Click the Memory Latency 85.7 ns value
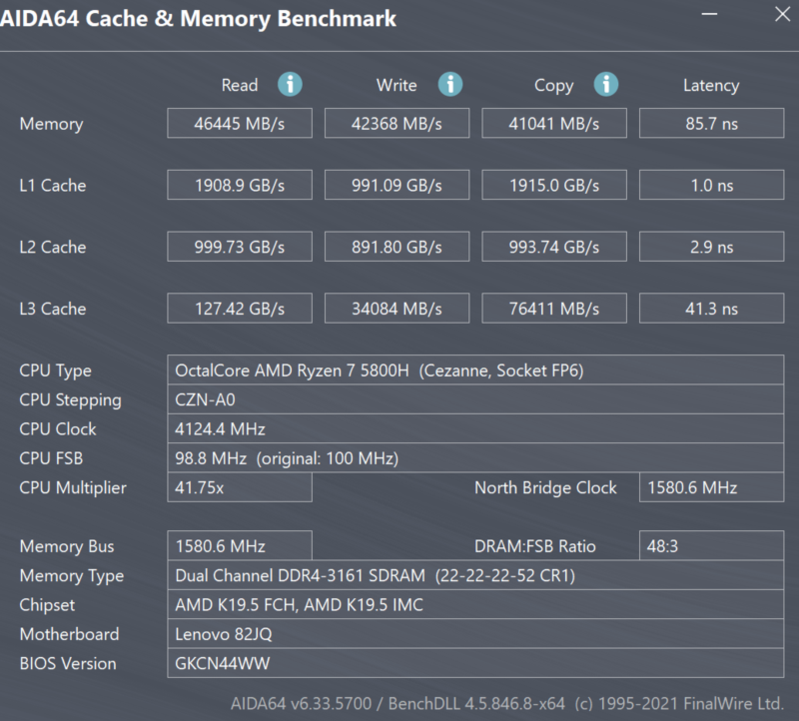799x721 pixels. tap(711, 123)
